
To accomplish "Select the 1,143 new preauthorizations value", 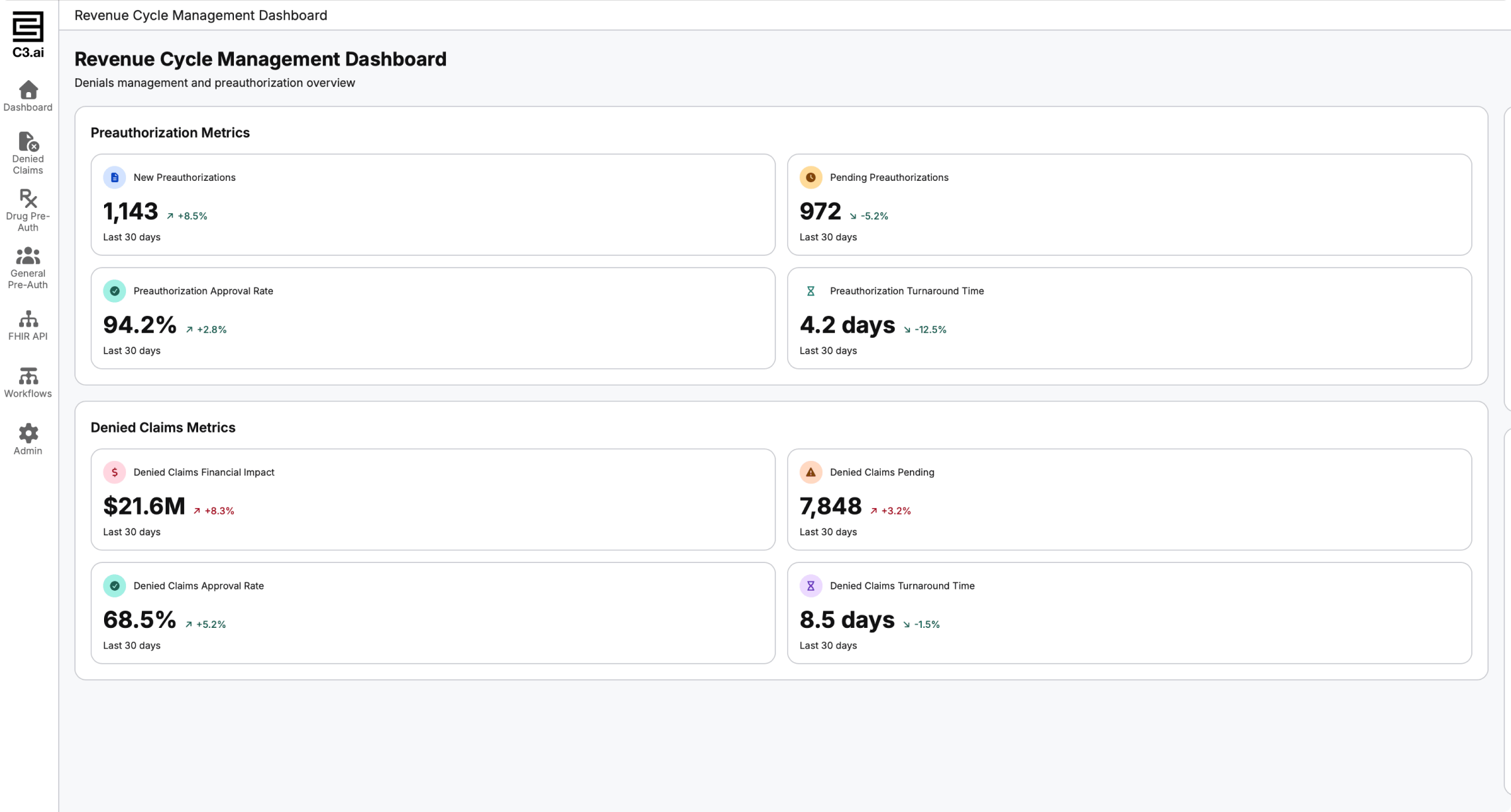I will 131,211.
